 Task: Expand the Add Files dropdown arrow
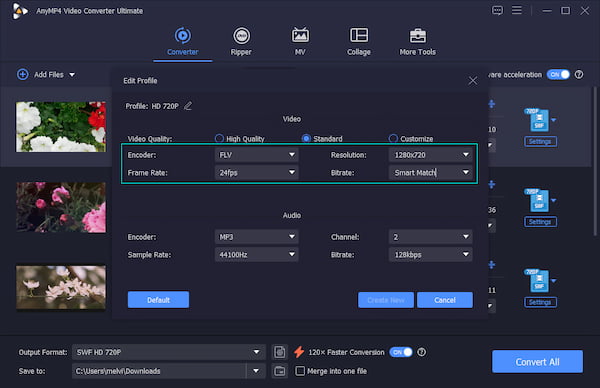point(72,75)
